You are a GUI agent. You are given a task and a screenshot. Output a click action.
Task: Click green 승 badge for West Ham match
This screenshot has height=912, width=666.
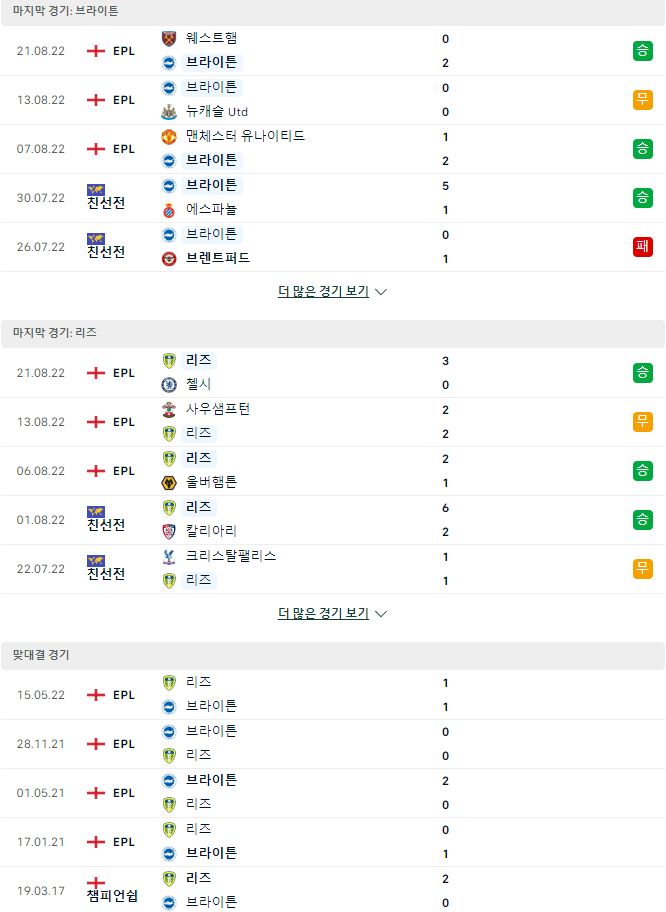click(x=642, y=51)
